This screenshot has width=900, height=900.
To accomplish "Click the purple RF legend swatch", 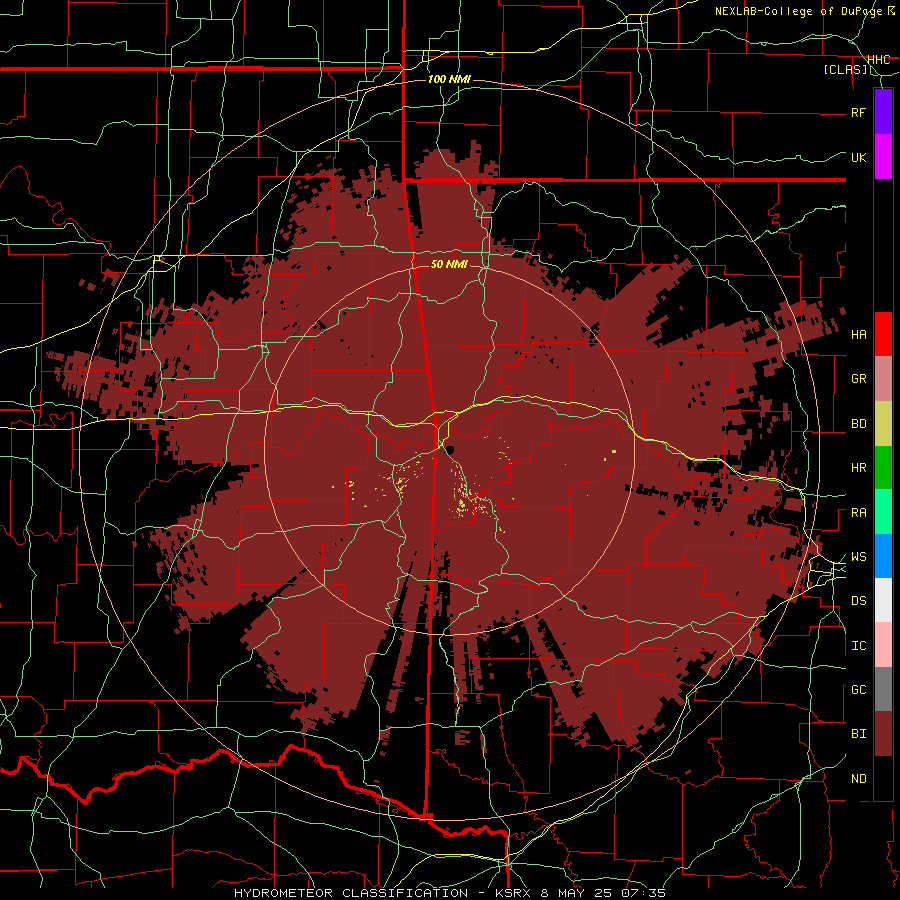I will (x=883, y=111).
